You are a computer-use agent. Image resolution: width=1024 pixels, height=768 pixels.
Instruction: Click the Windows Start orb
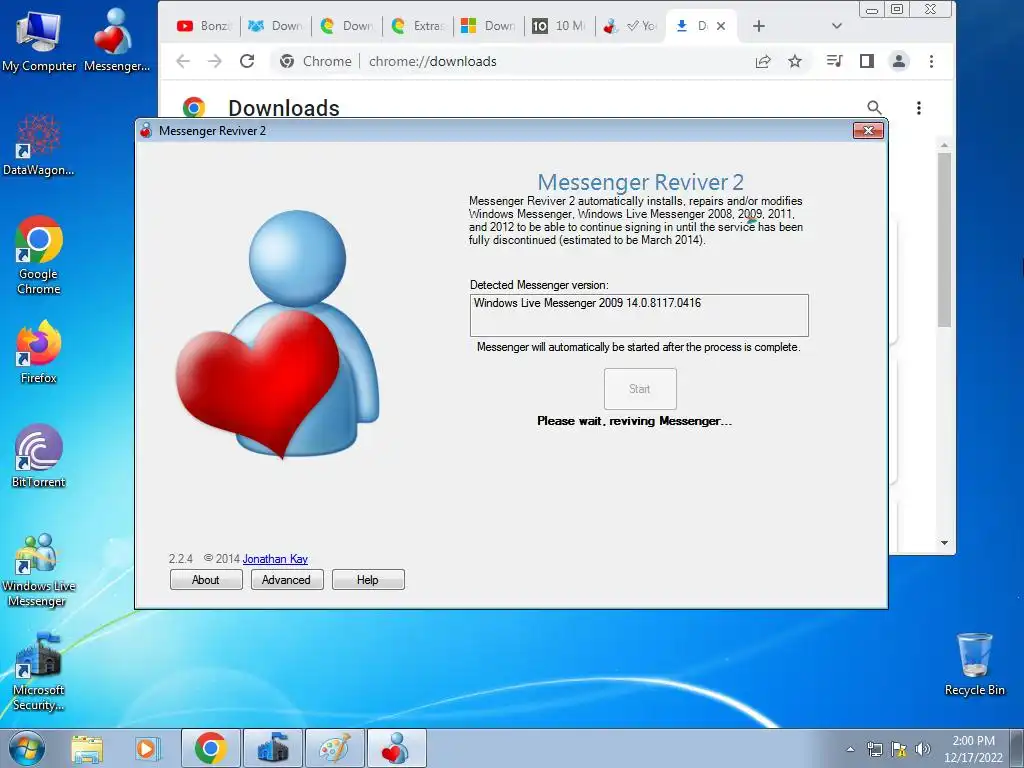point(27,748)
